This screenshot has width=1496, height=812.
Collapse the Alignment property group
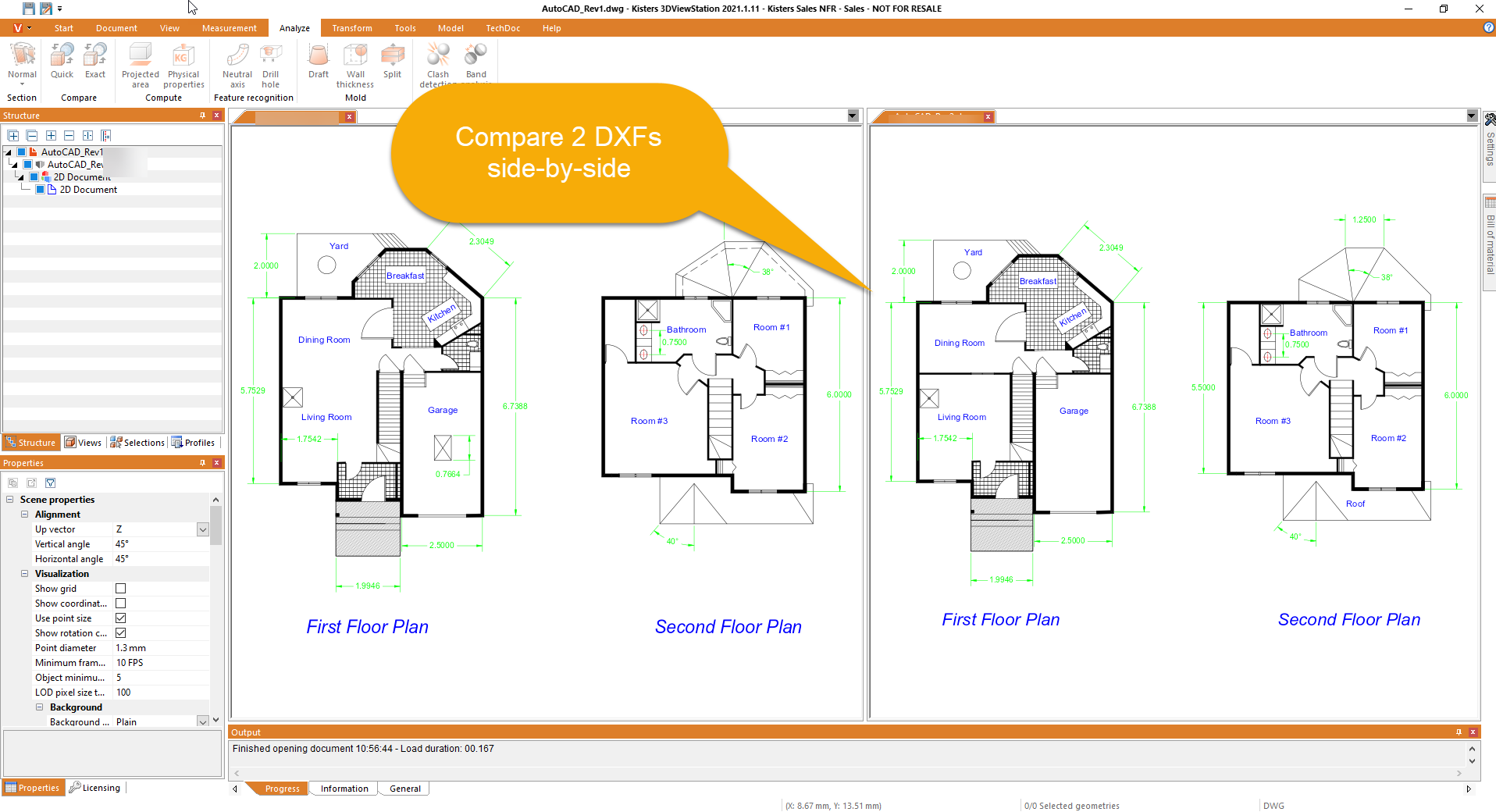coord(24,515)
